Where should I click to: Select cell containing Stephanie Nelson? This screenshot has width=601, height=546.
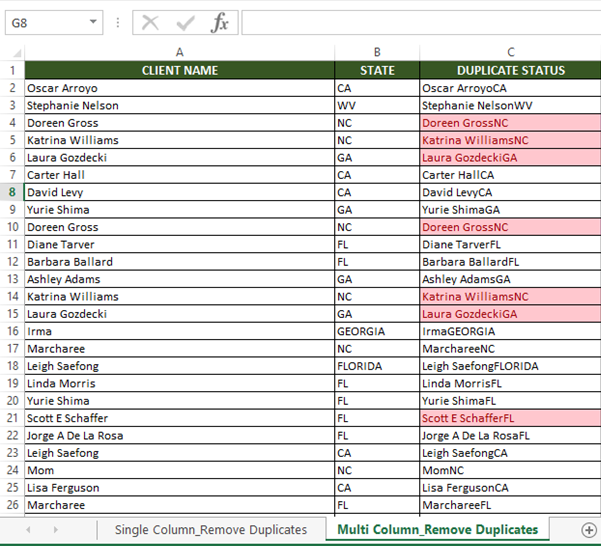point(179,105)
